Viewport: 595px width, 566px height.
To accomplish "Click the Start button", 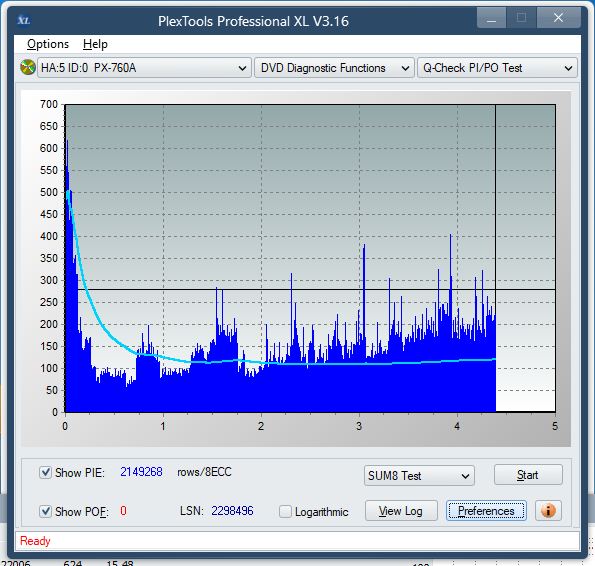I will tap(528, 475).
